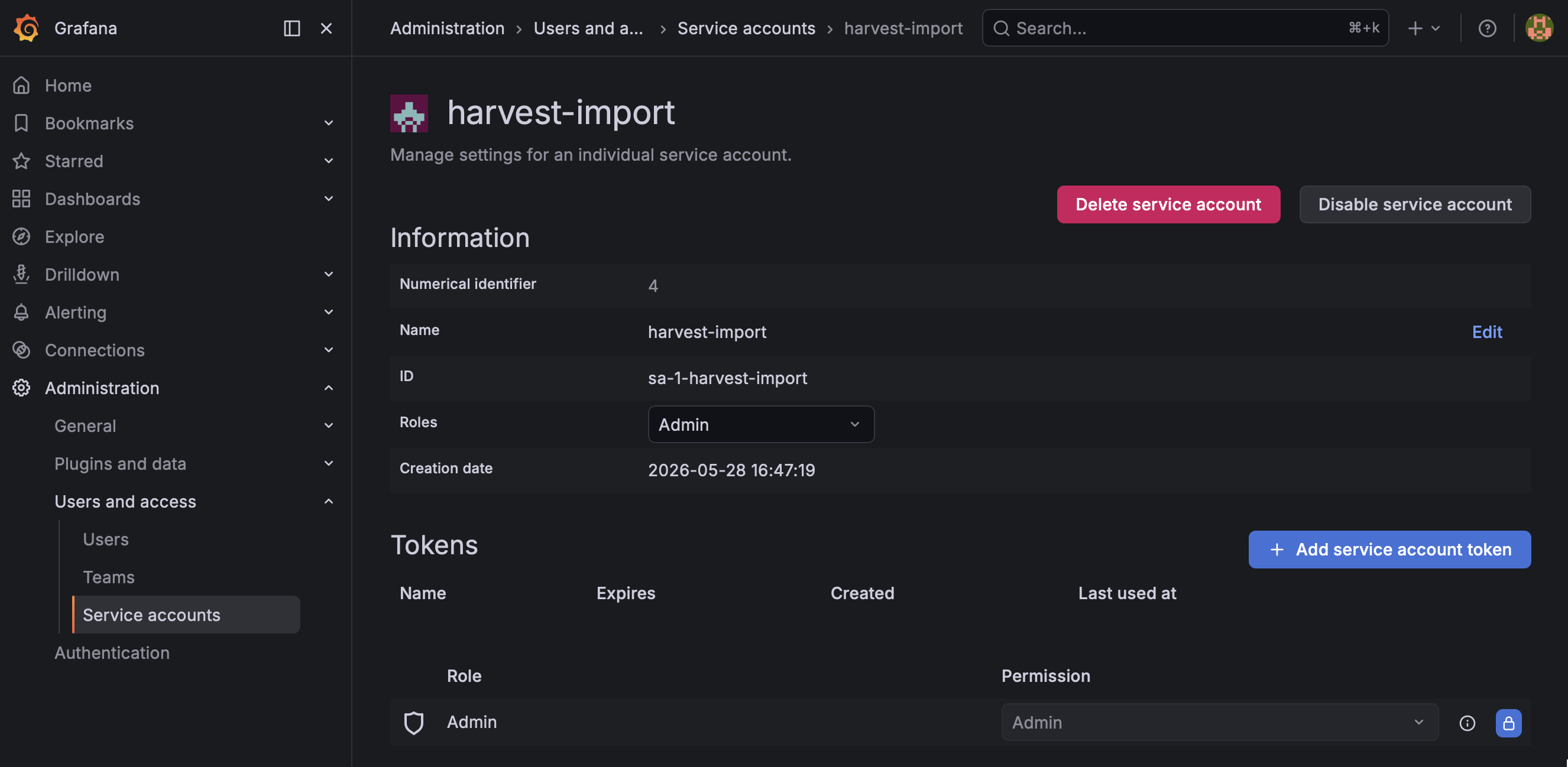Click the Drilldown nav icon

(x=21, y=274)
